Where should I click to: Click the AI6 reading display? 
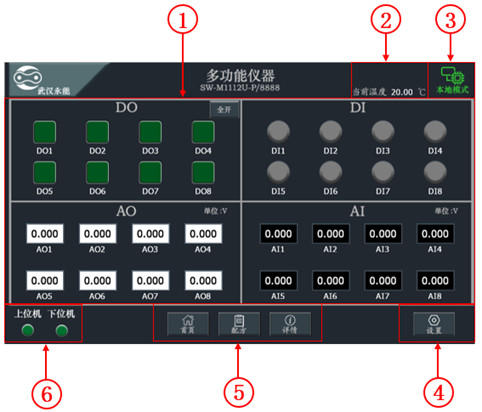pyautogui.click(x=331, y=280)
